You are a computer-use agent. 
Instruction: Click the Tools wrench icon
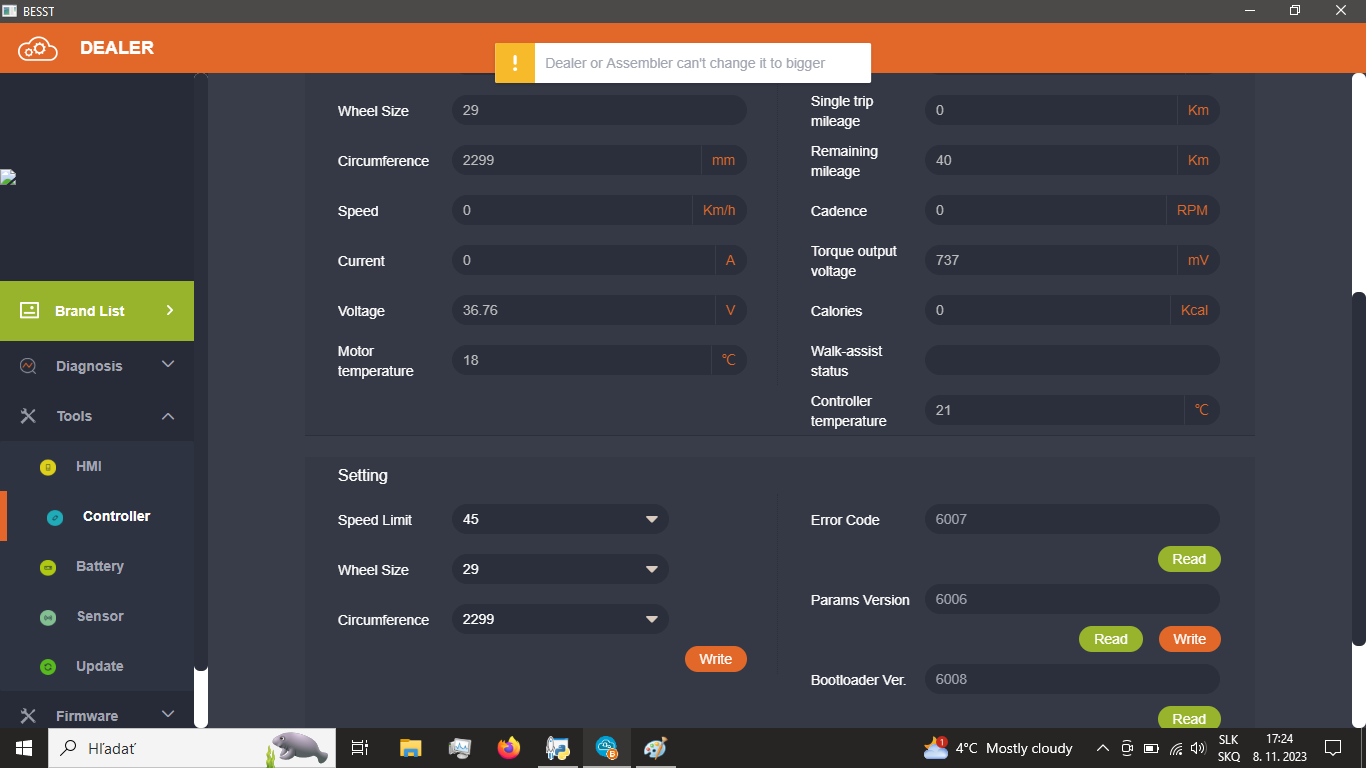coord(28,416)
